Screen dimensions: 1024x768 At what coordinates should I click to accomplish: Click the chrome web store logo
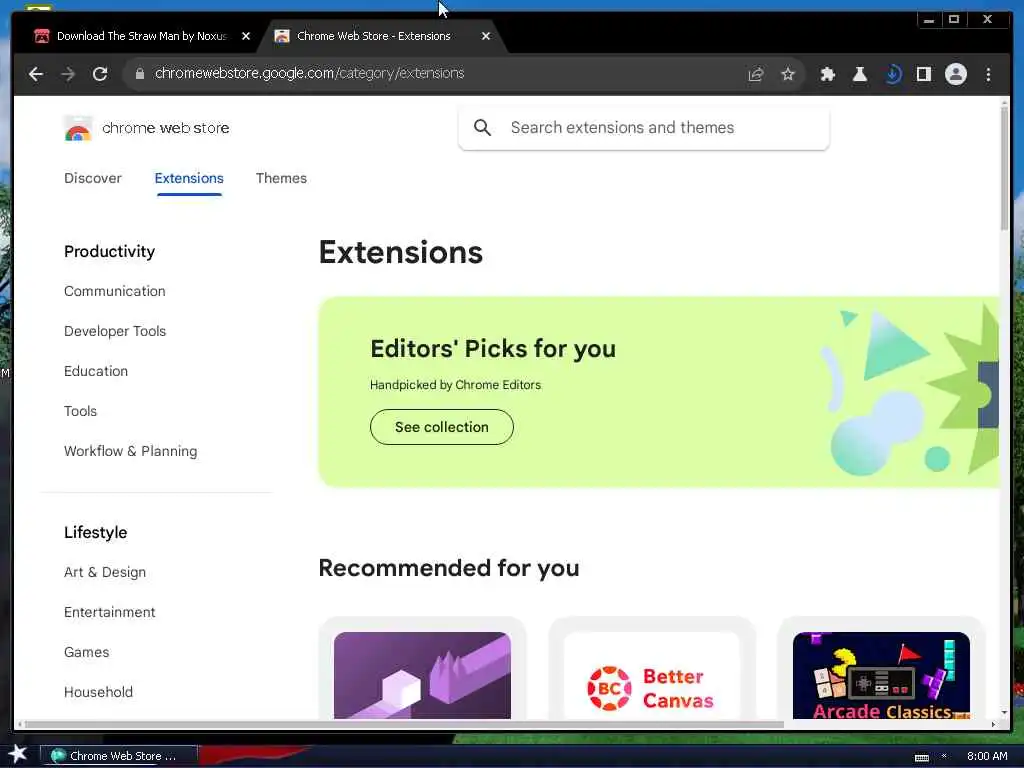[147, 128]
